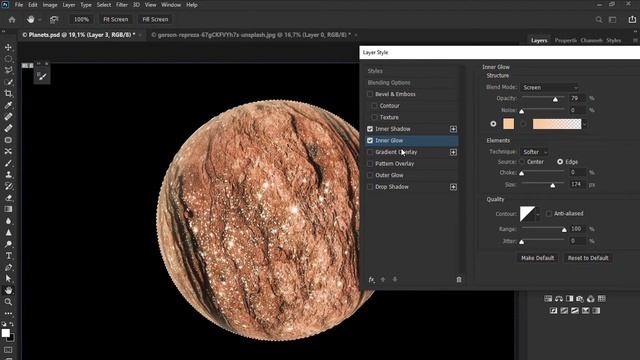
Task: Click the trash icon to delete effect
Action: (459, 280)
